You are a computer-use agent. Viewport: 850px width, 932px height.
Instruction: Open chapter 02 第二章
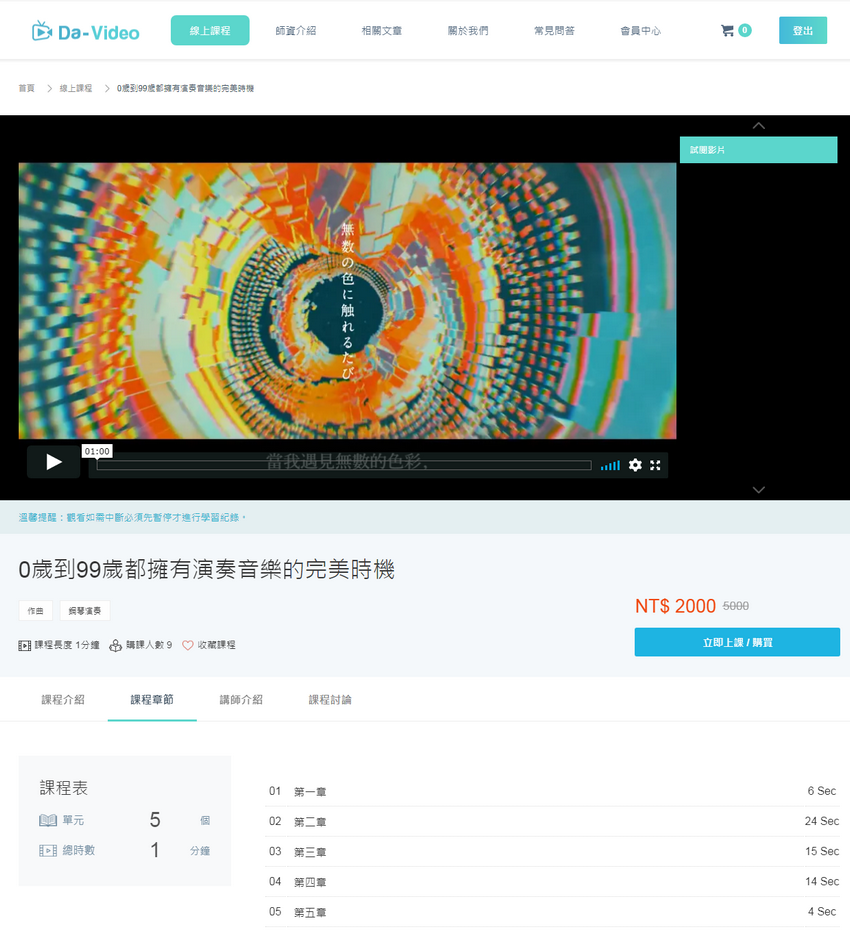click(x=552, y=821)
